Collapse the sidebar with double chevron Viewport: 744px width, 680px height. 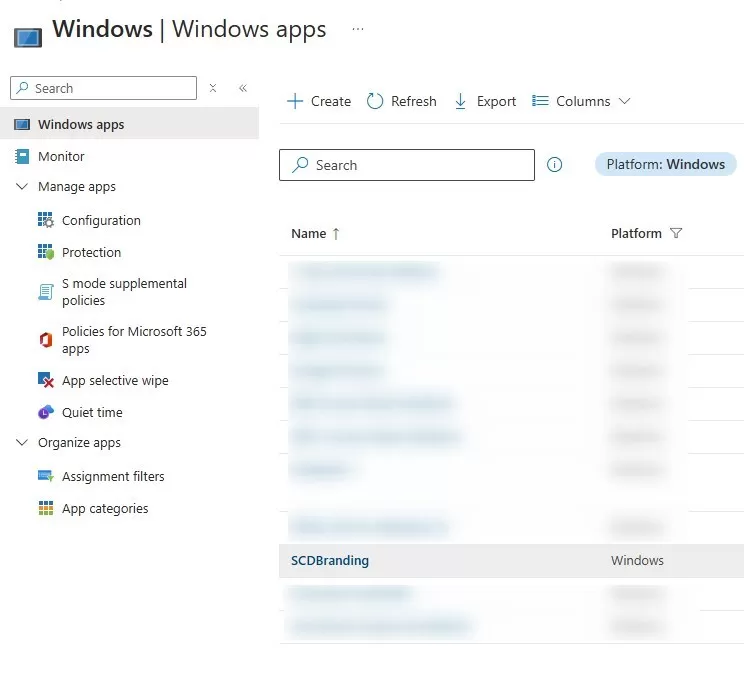click(x=243, y=88)
